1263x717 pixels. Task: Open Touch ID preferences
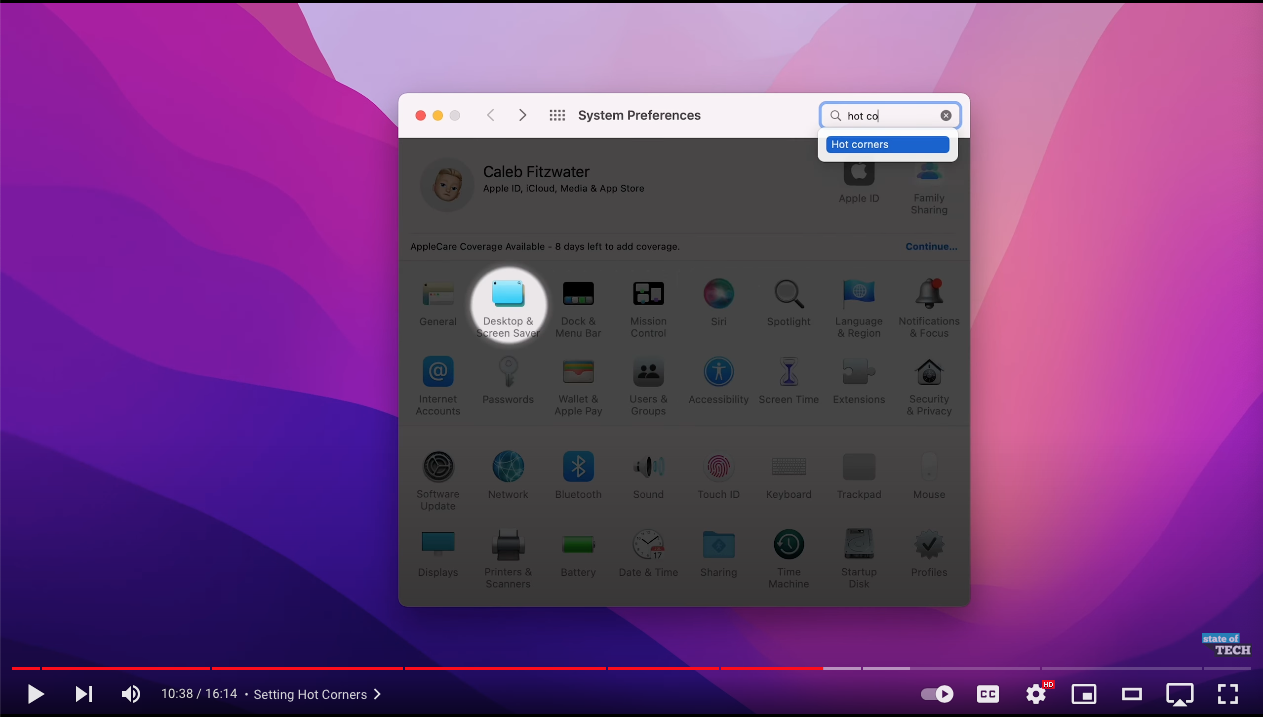[718, 467]
